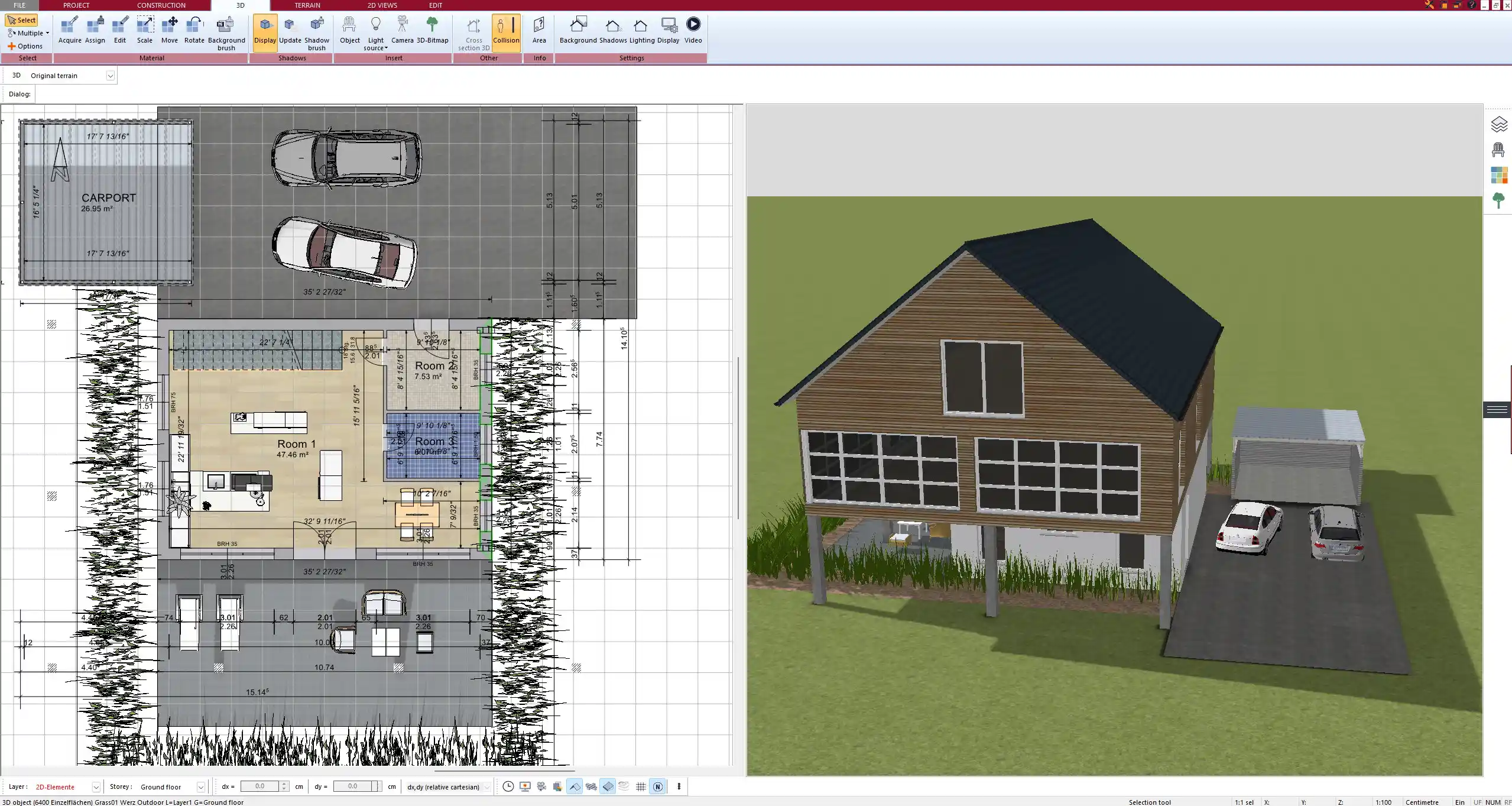Image resolution: width=1512 pixels, height=806 pixels.
Task: Insert a 3D-Bitmap tree icon
Action: click(x=432, y=30)
